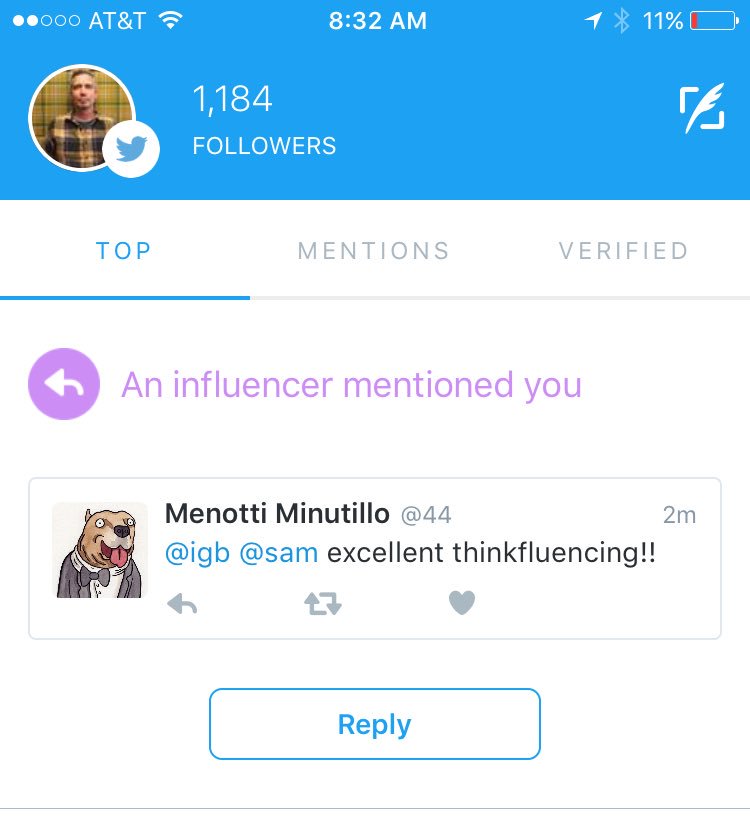The image size is (750, 822).
Task: Tap the compose tweet quill icon
Action: click(702, 108)
